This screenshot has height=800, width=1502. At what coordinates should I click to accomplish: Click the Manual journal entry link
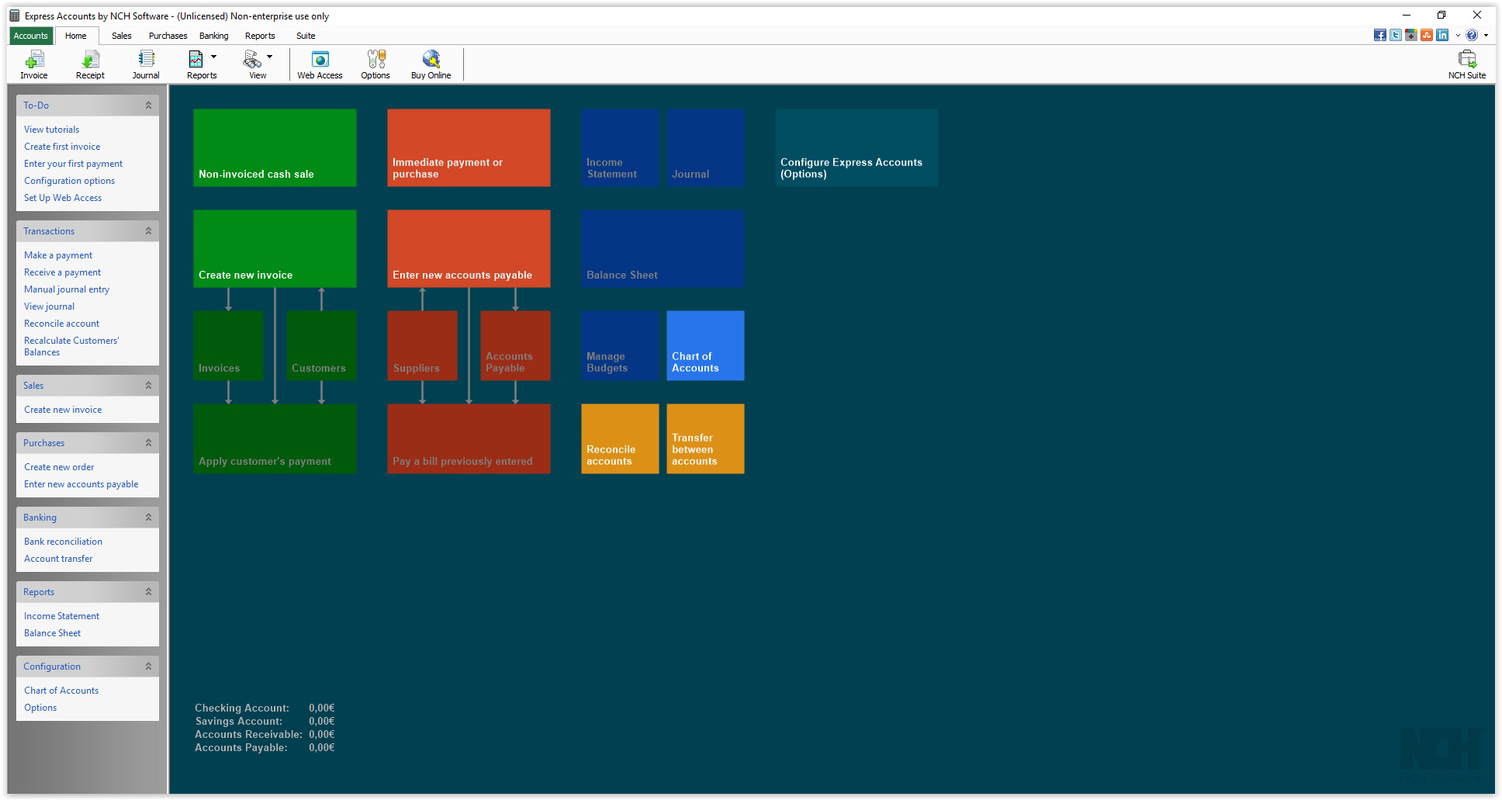67,290
